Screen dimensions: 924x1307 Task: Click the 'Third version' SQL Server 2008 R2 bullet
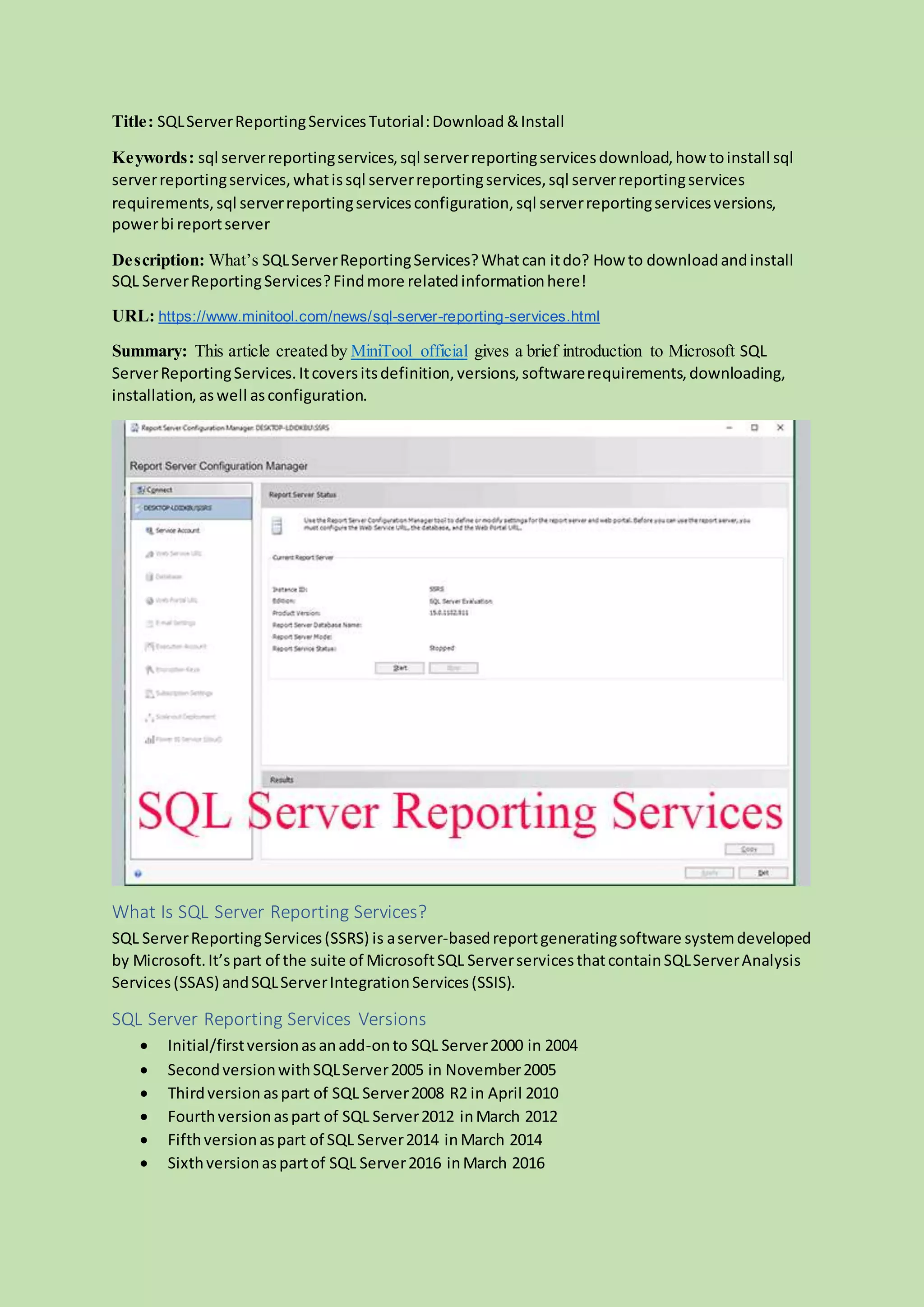coord(363,1094)
